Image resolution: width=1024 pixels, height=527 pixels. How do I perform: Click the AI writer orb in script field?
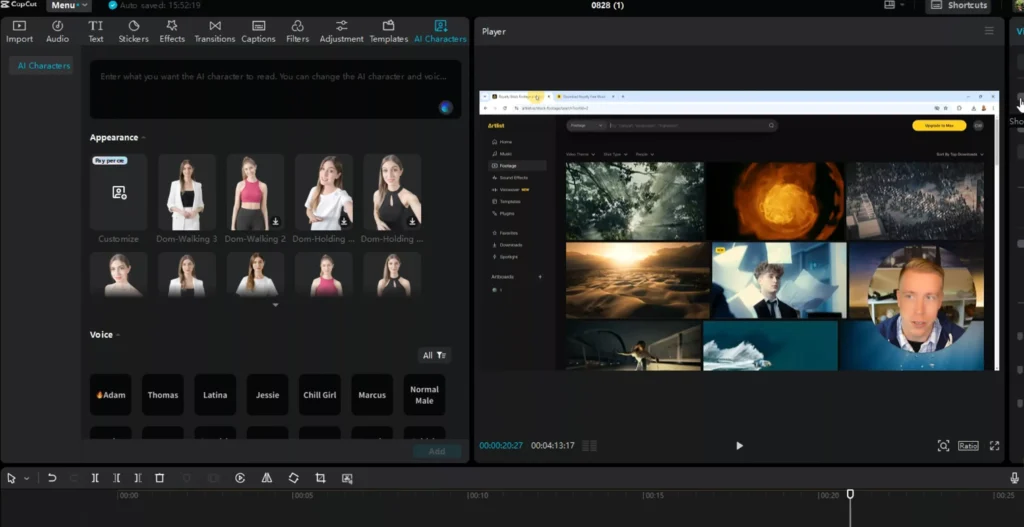445,108
